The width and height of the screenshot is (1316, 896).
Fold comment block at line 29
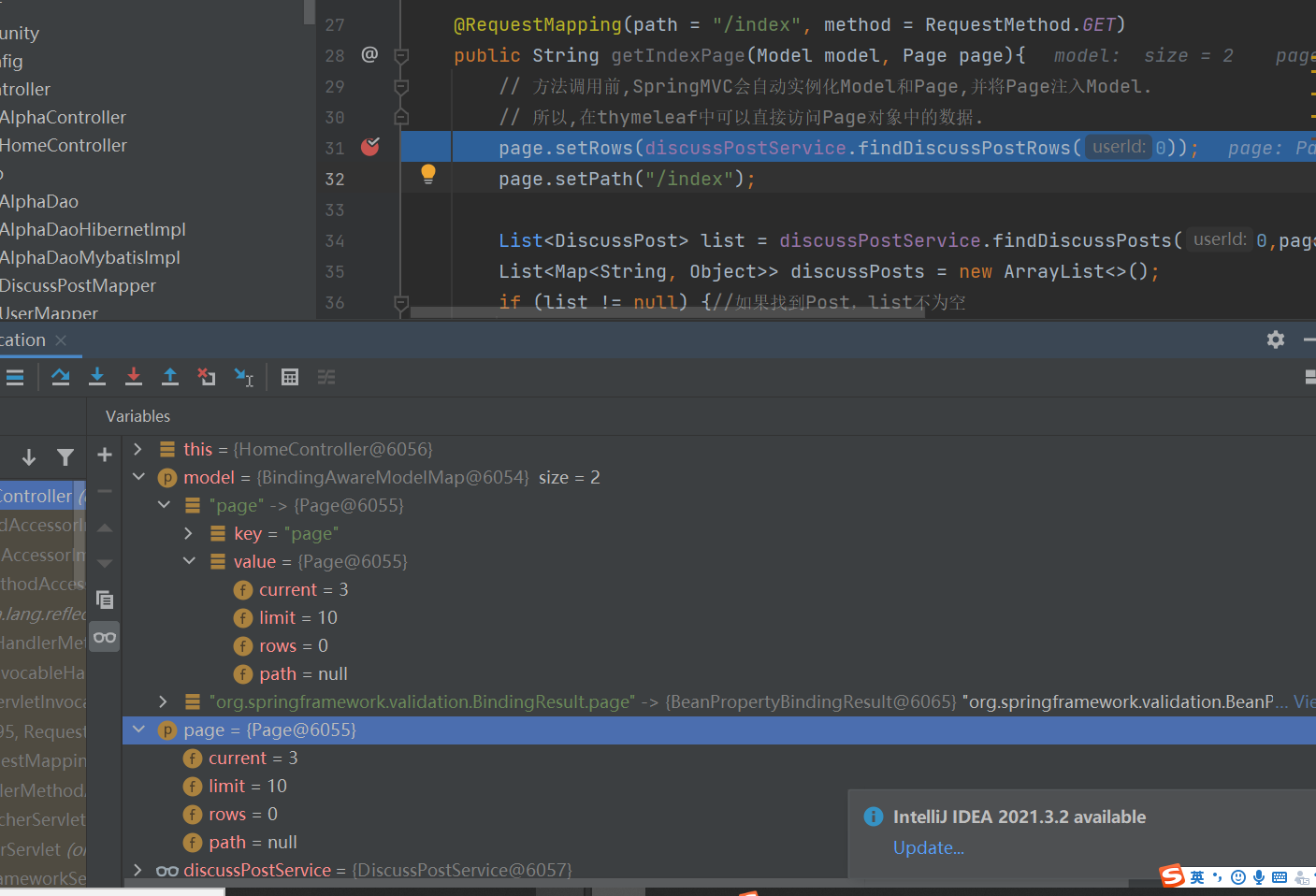[401, 87]
